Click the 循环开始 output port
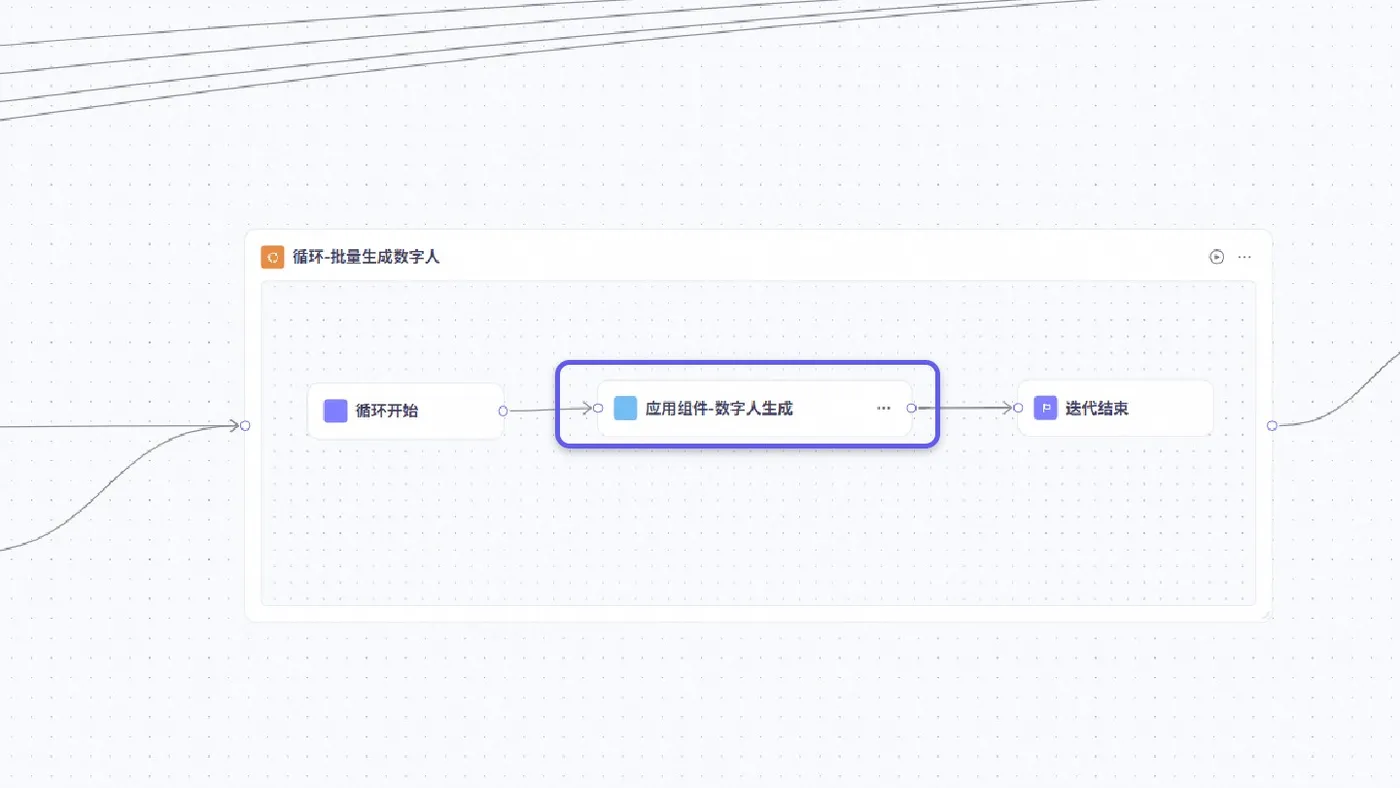 (x=503, y=411)
